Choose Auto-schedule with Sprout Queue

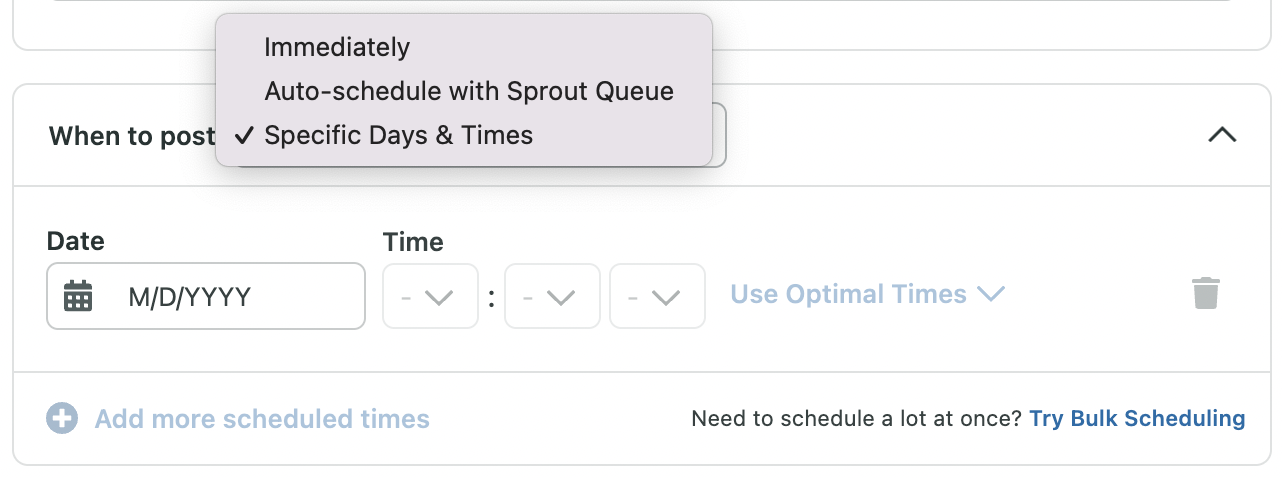point(469,91)
